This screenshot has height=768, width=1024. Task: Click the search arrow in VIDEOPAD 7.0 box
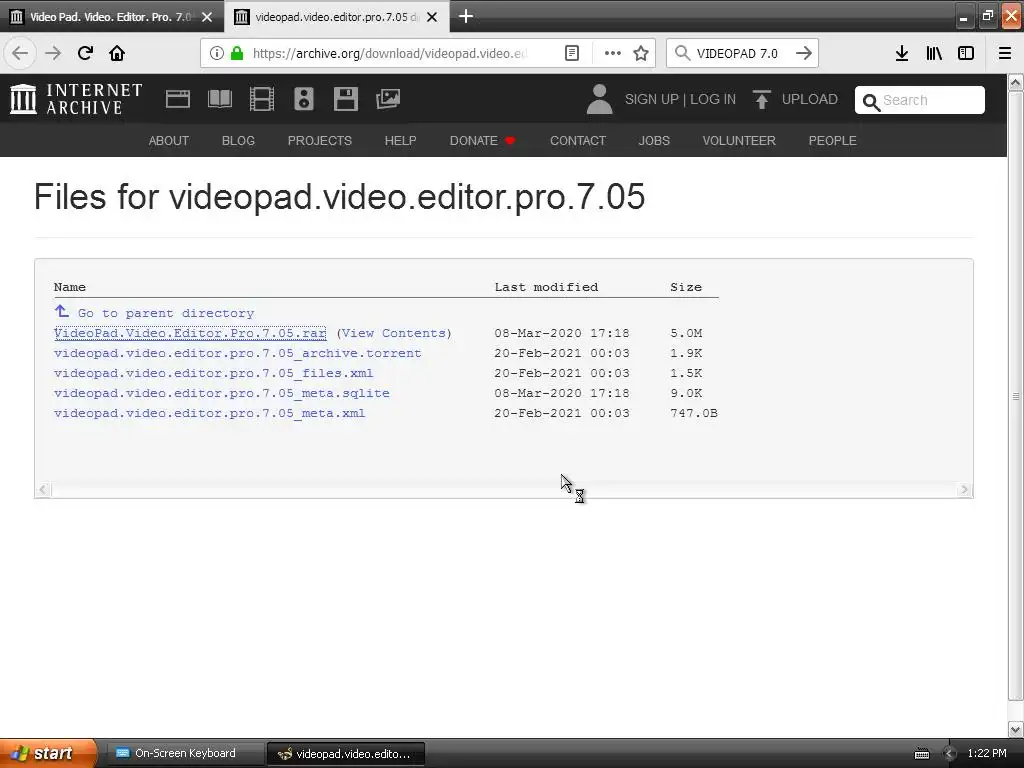point(804,53)
